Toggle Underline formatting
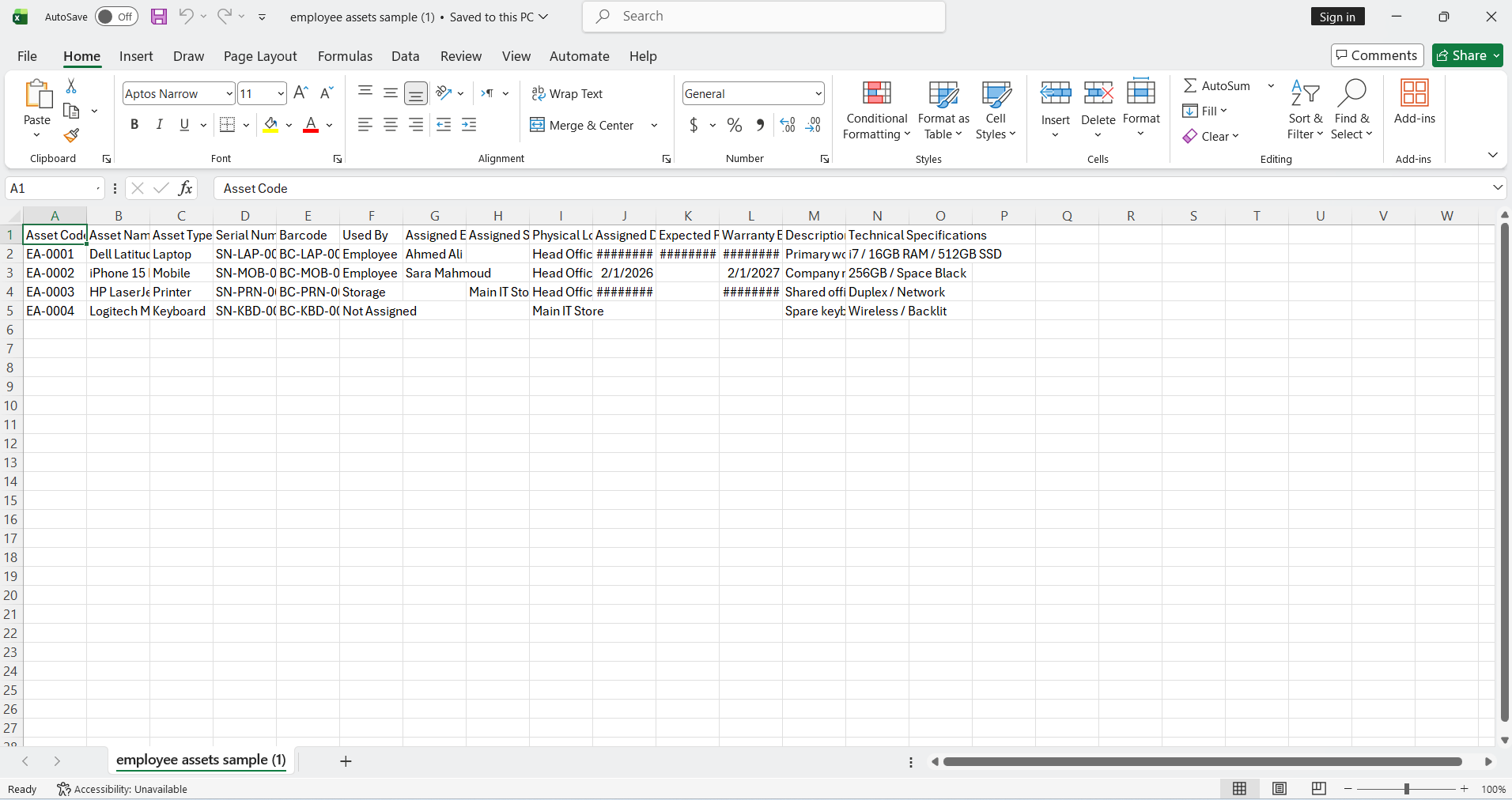This screenshot has height=800, width=1512. [x=184, y=125]
